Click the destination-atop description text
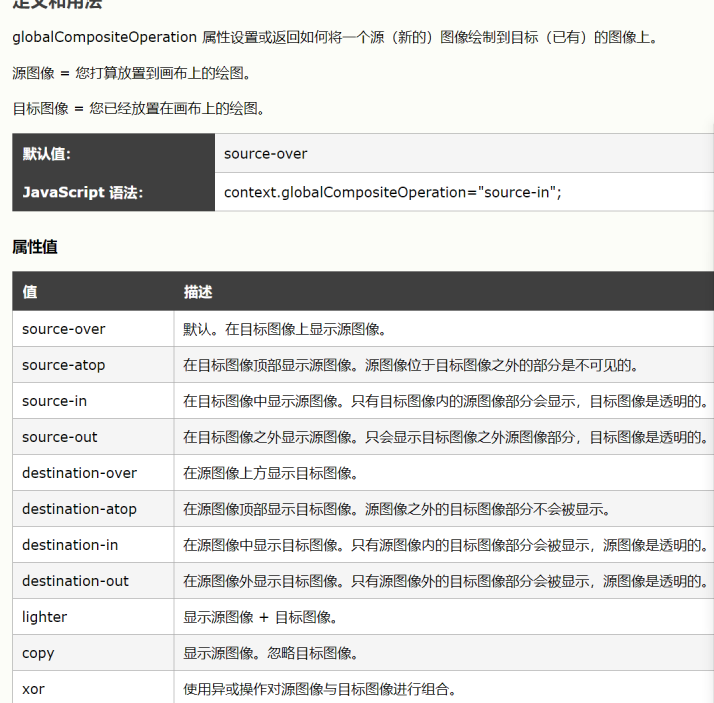 click(x=397, y=509)
